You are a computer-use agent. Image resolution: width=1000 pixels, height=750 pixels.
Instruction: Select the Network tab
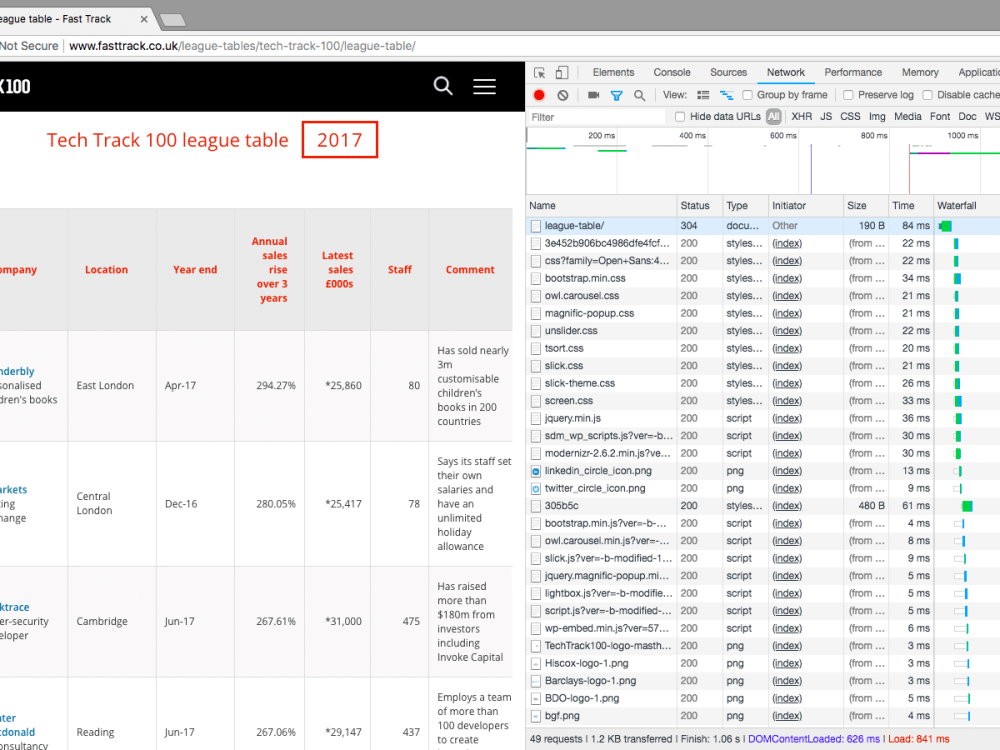[786, 73]
